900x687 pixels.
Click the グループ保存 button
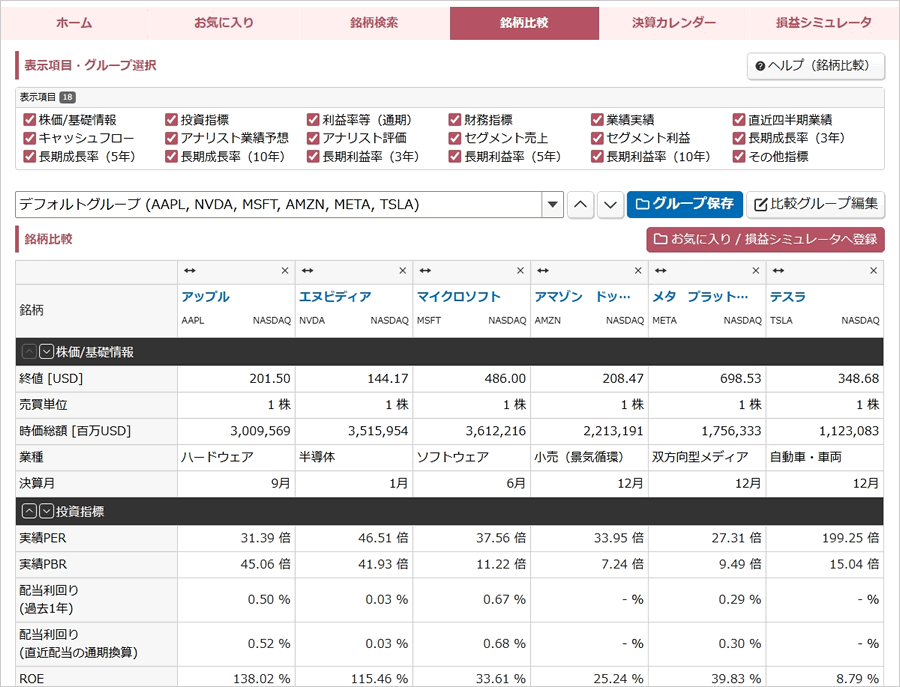685,204
